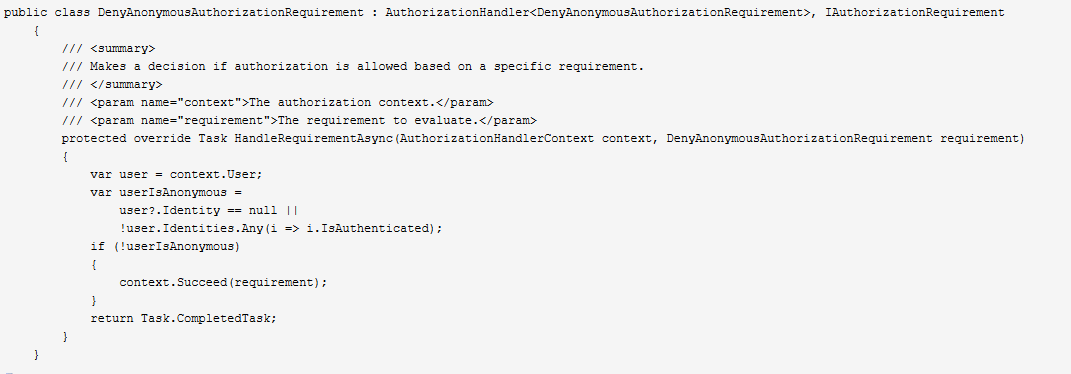The height and width of the screenshot is (374, 1071).
Task: Click the user?.Identity == null expression
Action: 198,210
